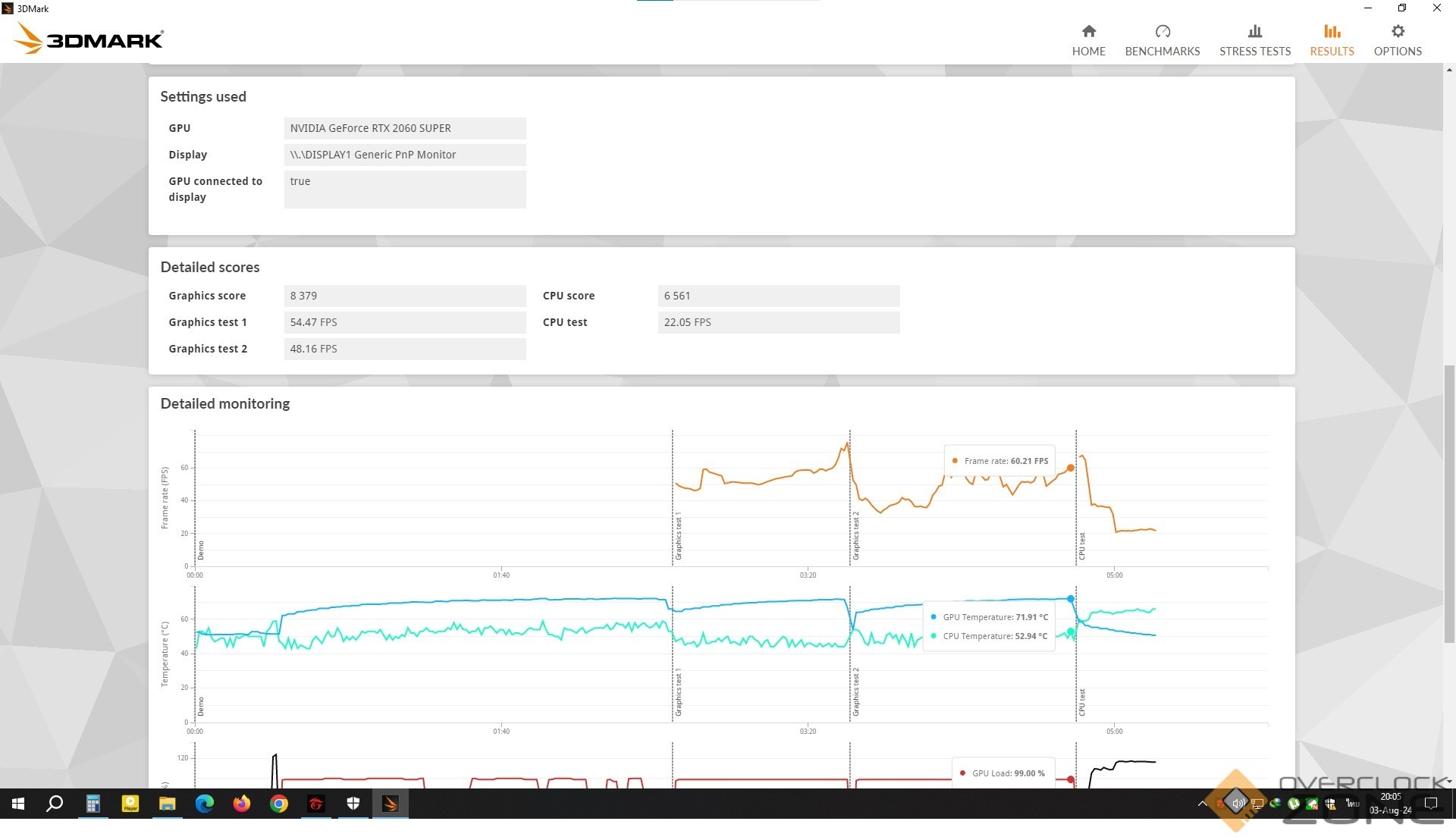Select the Results bar-chart icon
Viewport: 1456px width, 840px height.
coord(1332,32)
